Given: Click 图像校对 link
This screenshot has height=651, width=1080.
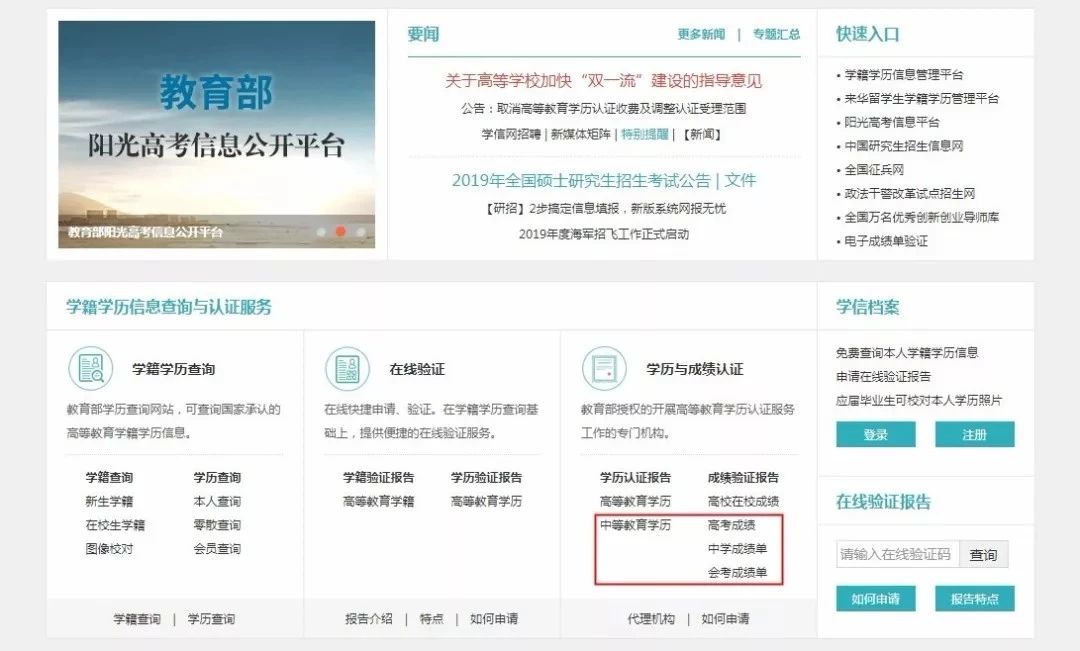Looking at the screenshot, I should click(109, 549).
